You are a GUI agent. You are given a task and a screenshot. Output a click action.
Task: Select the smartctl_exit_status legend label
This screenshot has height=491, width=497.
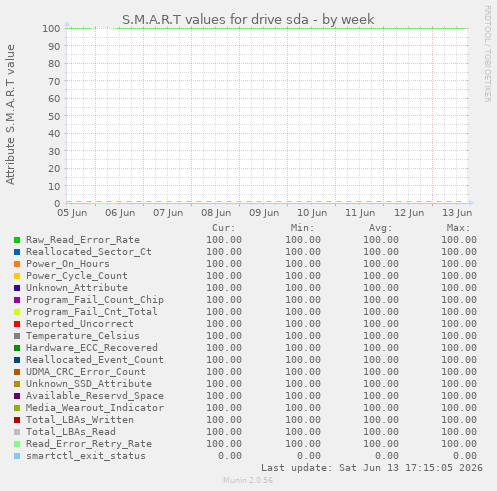pos(86,456)
